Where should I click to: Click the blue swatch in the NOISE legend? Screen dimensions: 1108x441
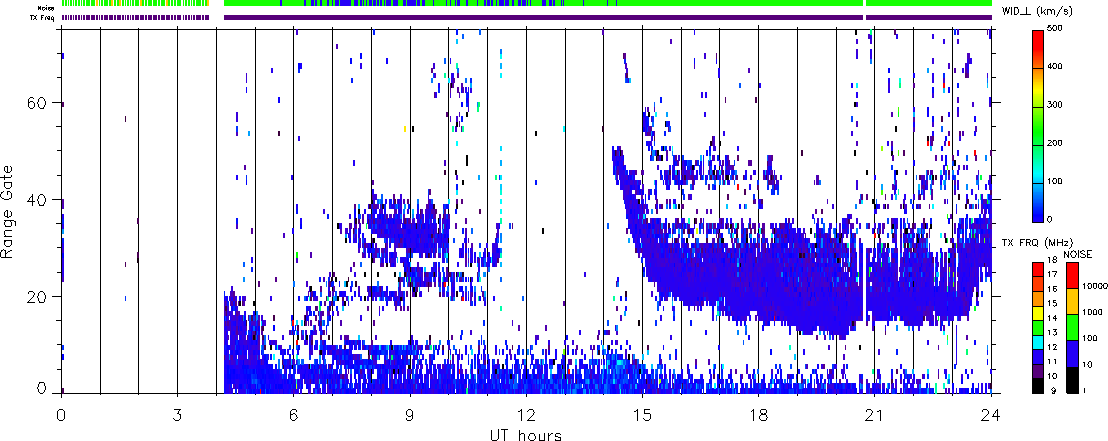click(x=1073, y=353)
